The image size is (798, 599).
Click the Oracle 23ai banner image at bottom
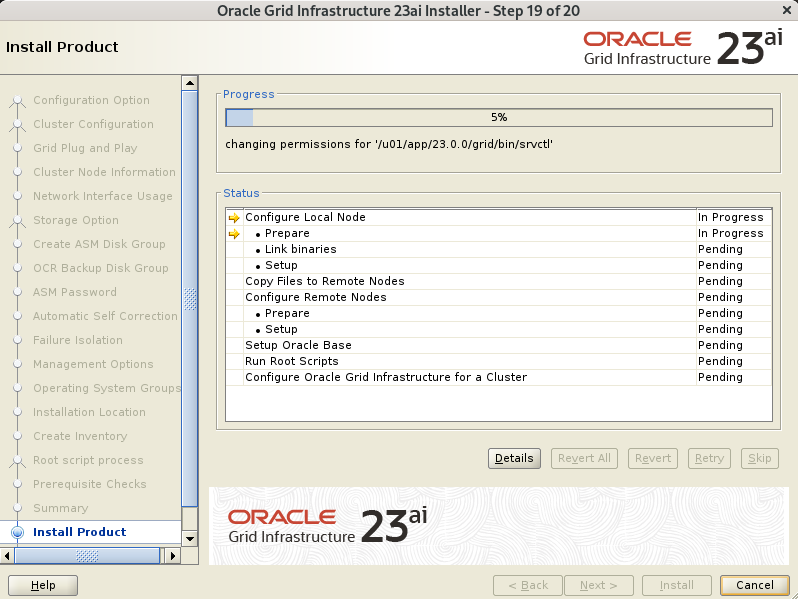(x=499, y=526)
